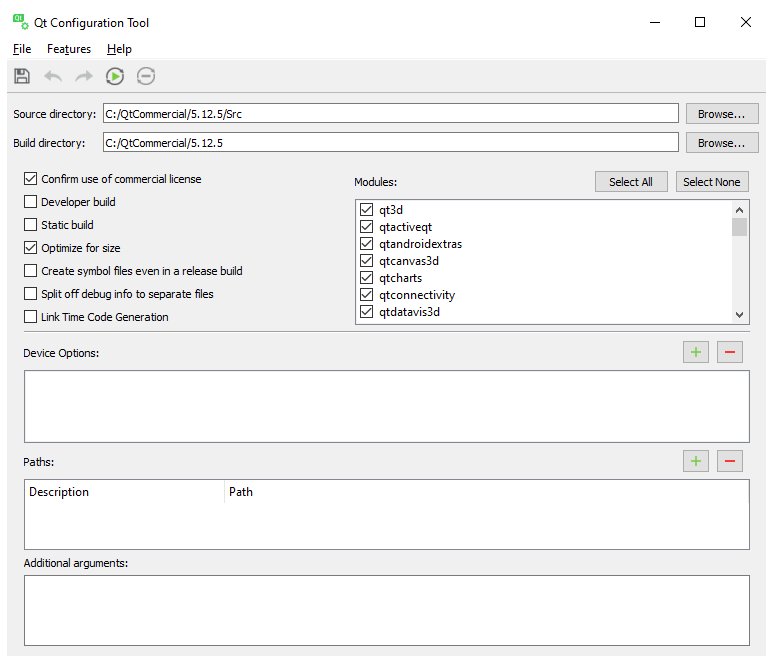Click the Undo arrow in toolbar
Image resolution: width=772 pixels, height=670 pixels.
click(53, 76)
